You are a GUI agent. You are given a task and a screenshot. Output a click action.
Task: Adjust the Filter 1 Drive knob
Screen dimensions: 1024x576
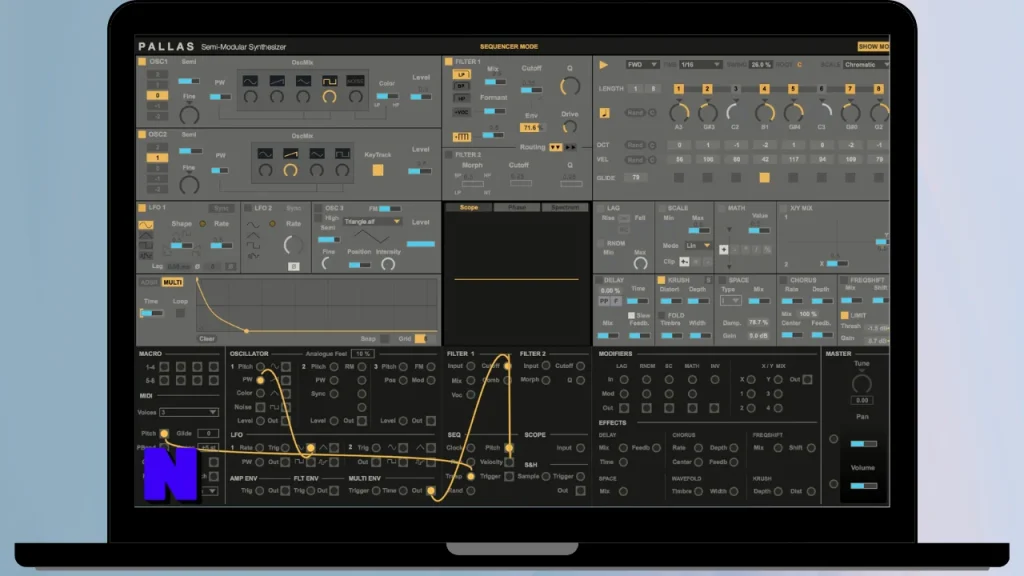tap(569, 127)
